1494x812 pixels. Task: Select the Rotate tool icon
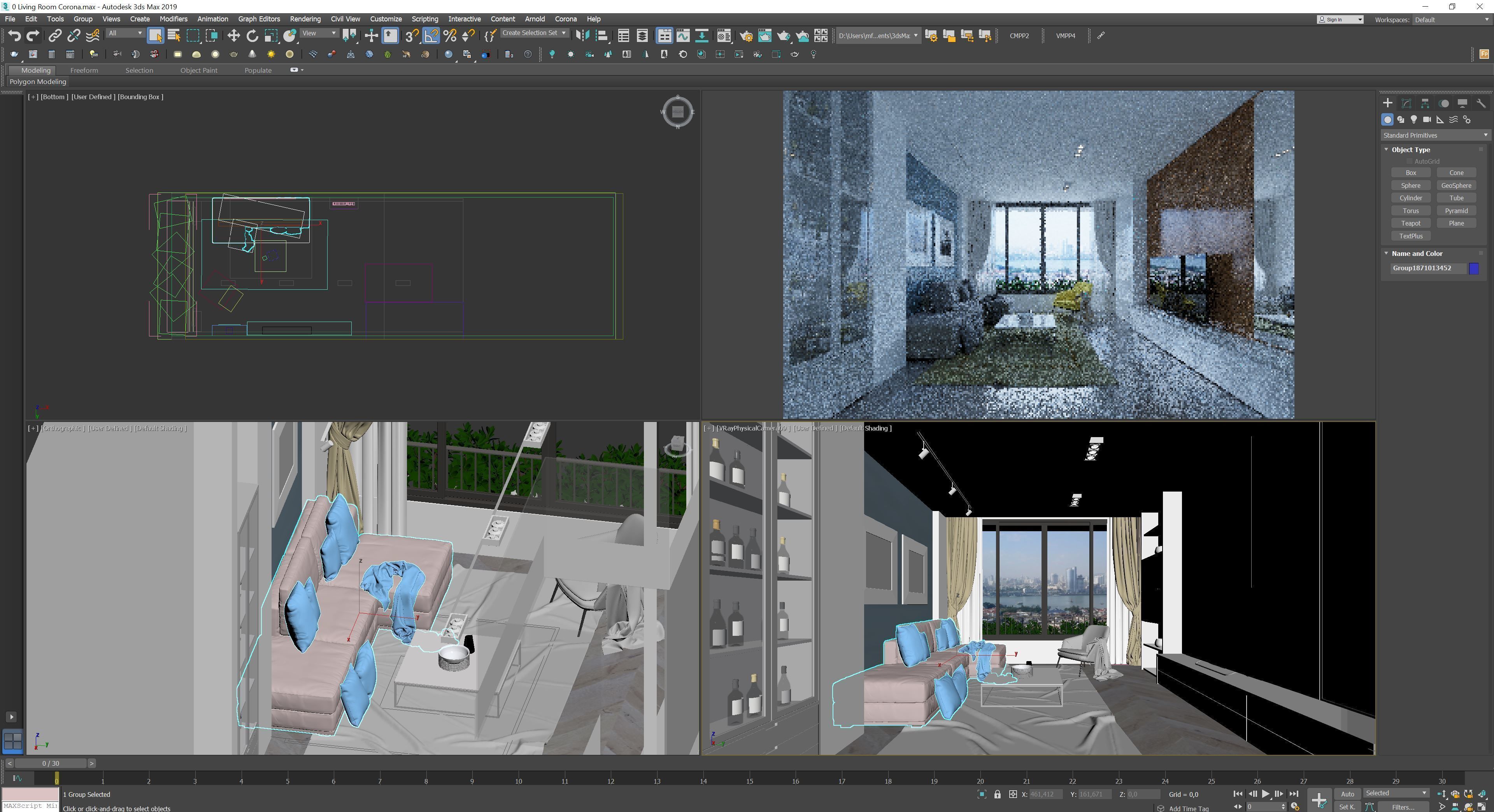point(252,36)
